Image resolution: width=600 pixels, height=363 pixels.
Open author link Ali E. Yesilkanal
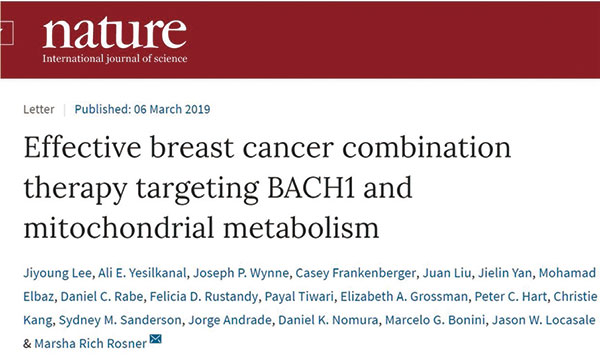(x=142, y=273)
